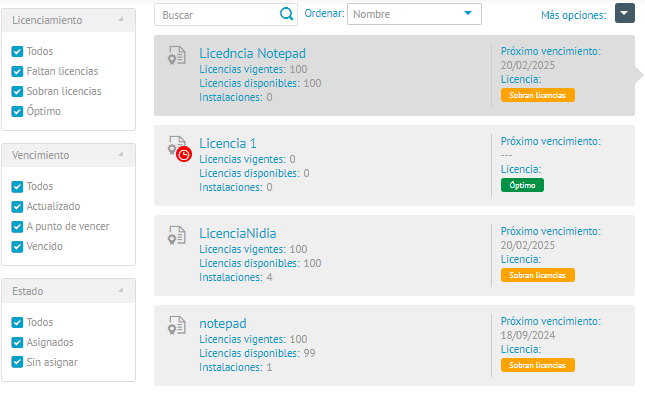Disable the Óptimo filter checkbox
Image resolution: width=645 pixels, height=395 pixels.
pos(17,112)
